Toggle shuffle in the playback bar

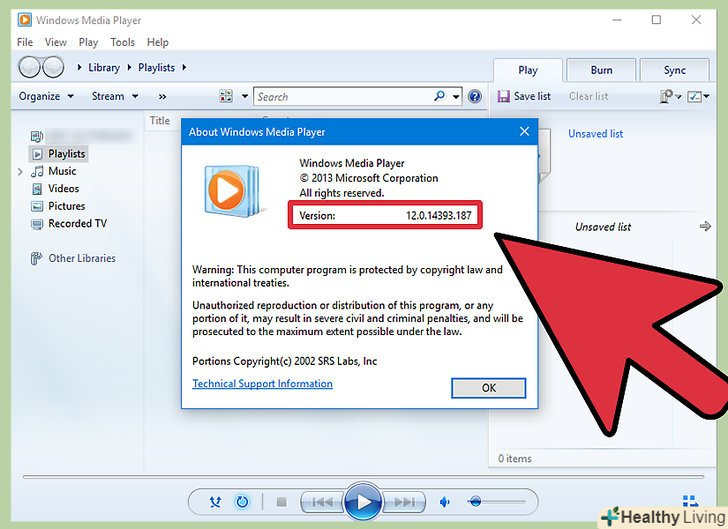pyautogui.click(x=215, y=502)
